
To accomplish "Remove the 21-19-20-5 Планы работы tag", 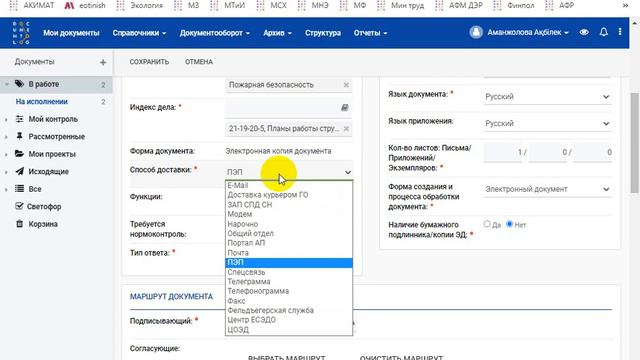I will coord(346,129).
